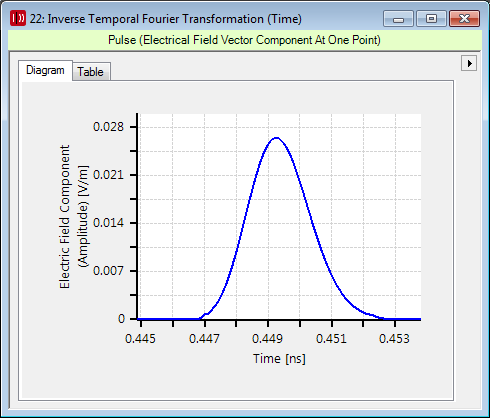Click the 0.007 tick label on amplitude axis

click(108, 271)
